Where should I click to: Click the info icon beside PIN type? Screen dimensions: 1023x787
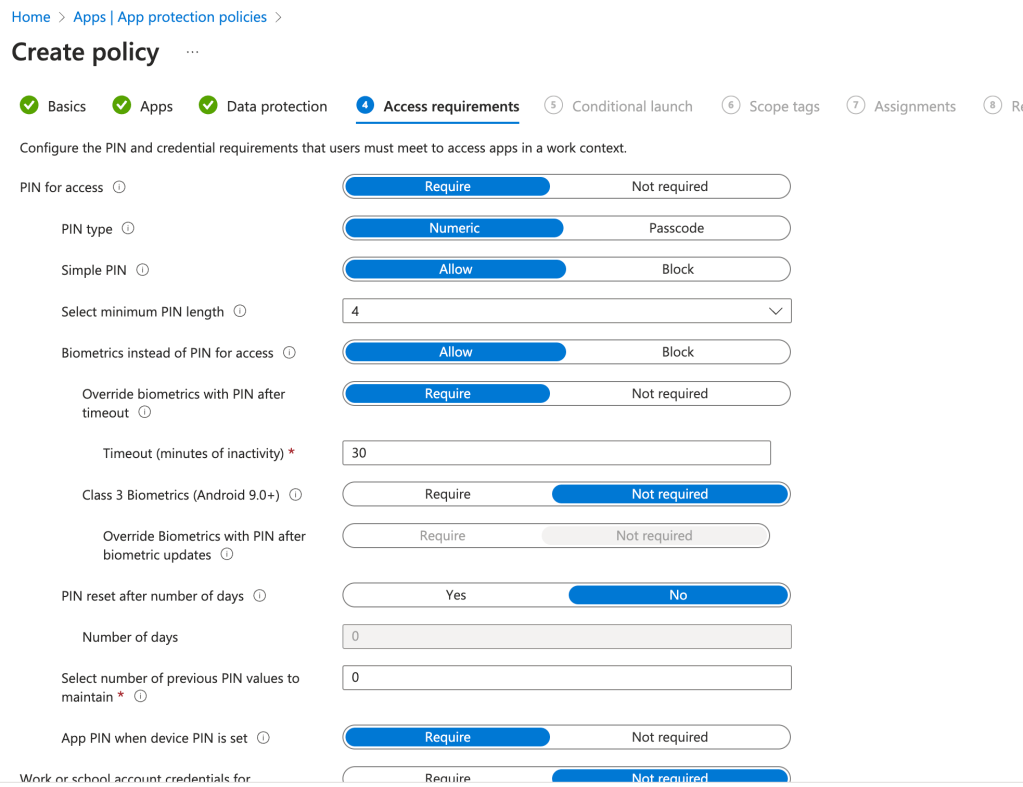(x=128, y=229)
